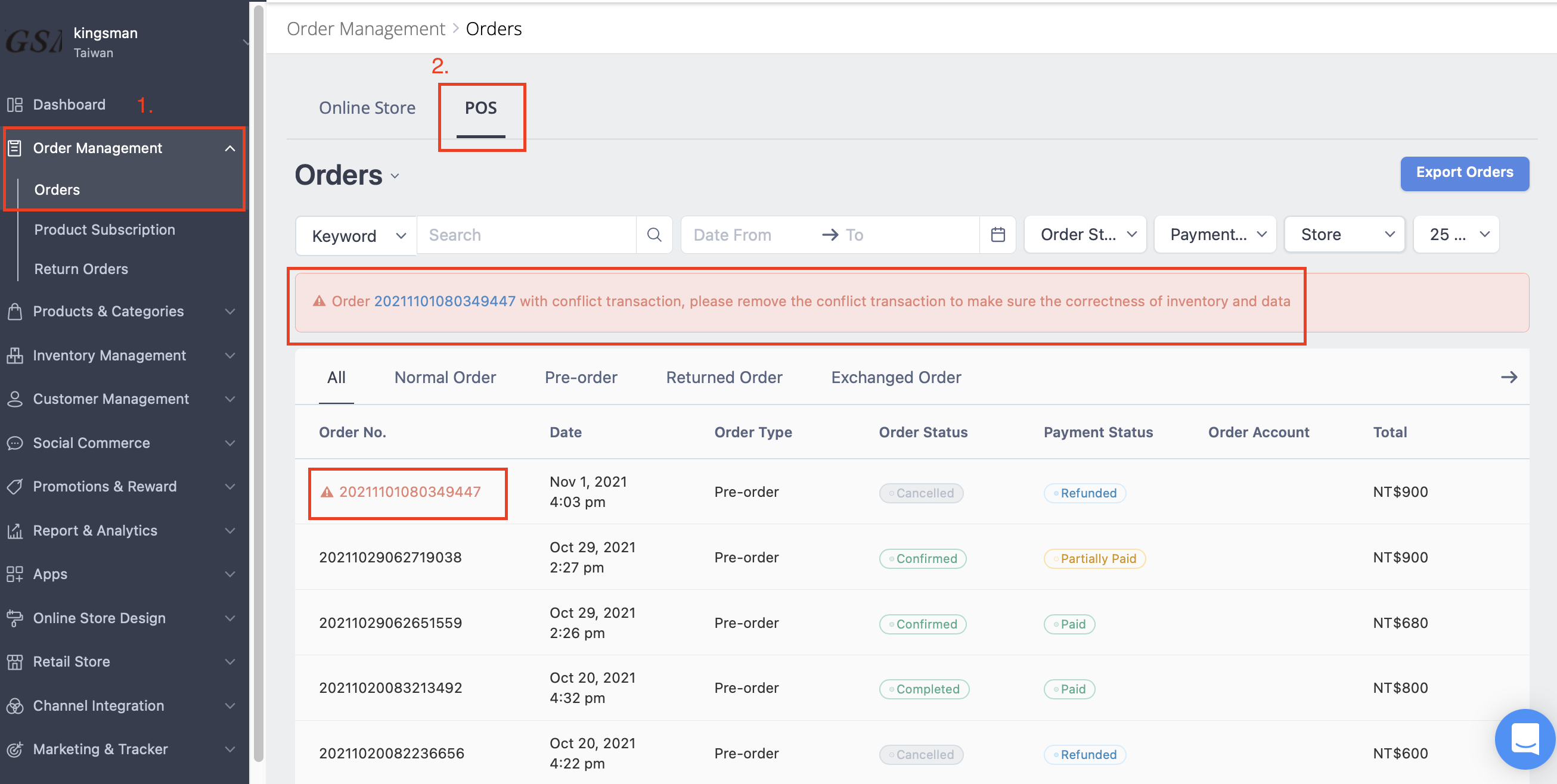Open the live chat bubble

pos(1524,739)
